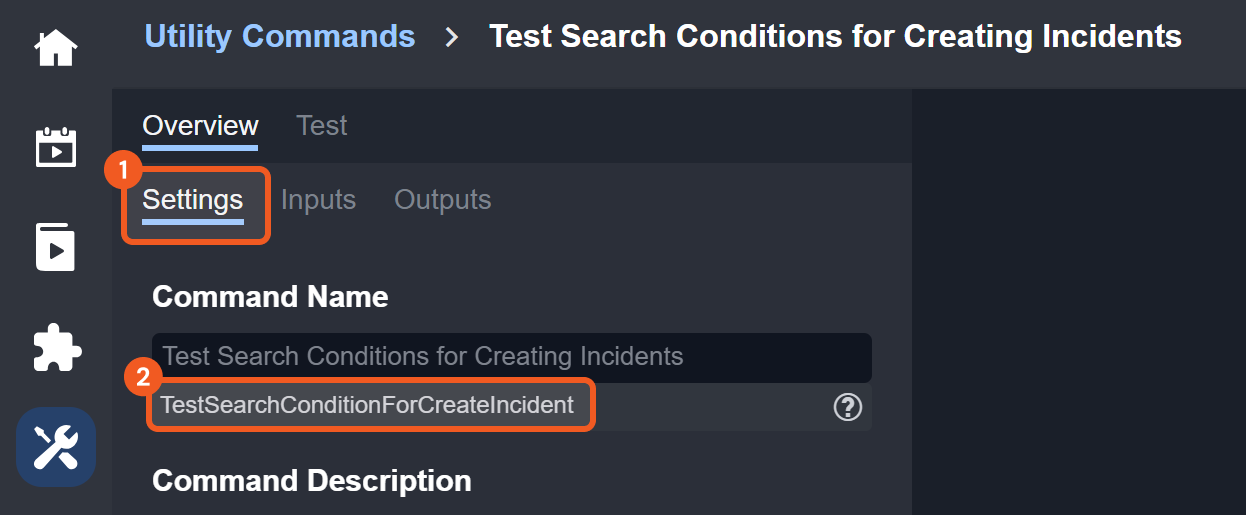The image size is (1246, 515).
Task: Select the wrench and screwdriver utility icon
Action: pyautogui.click(x=56, y=447)
